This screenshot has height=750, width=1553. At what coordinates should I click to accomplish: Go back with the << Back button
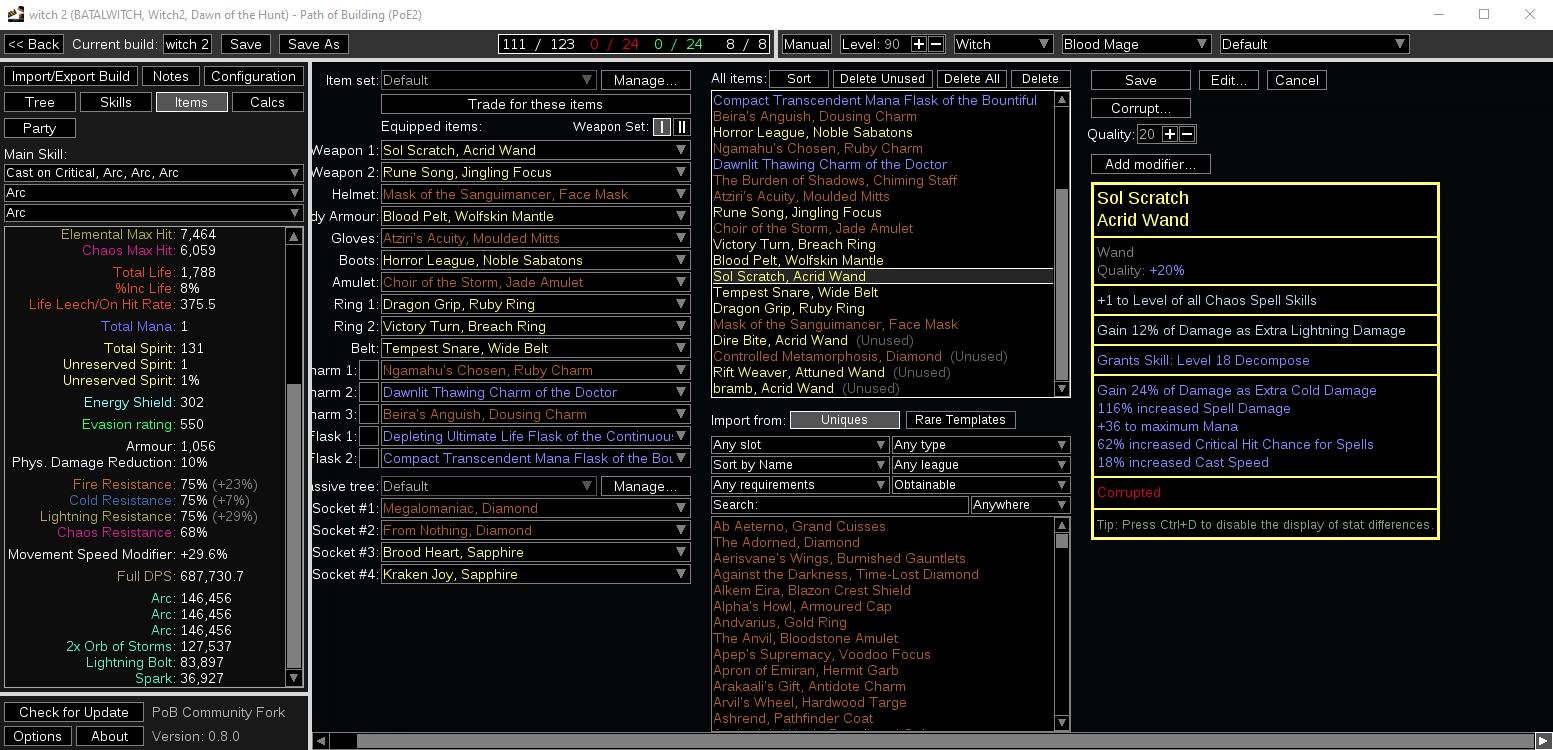[34, 44]
